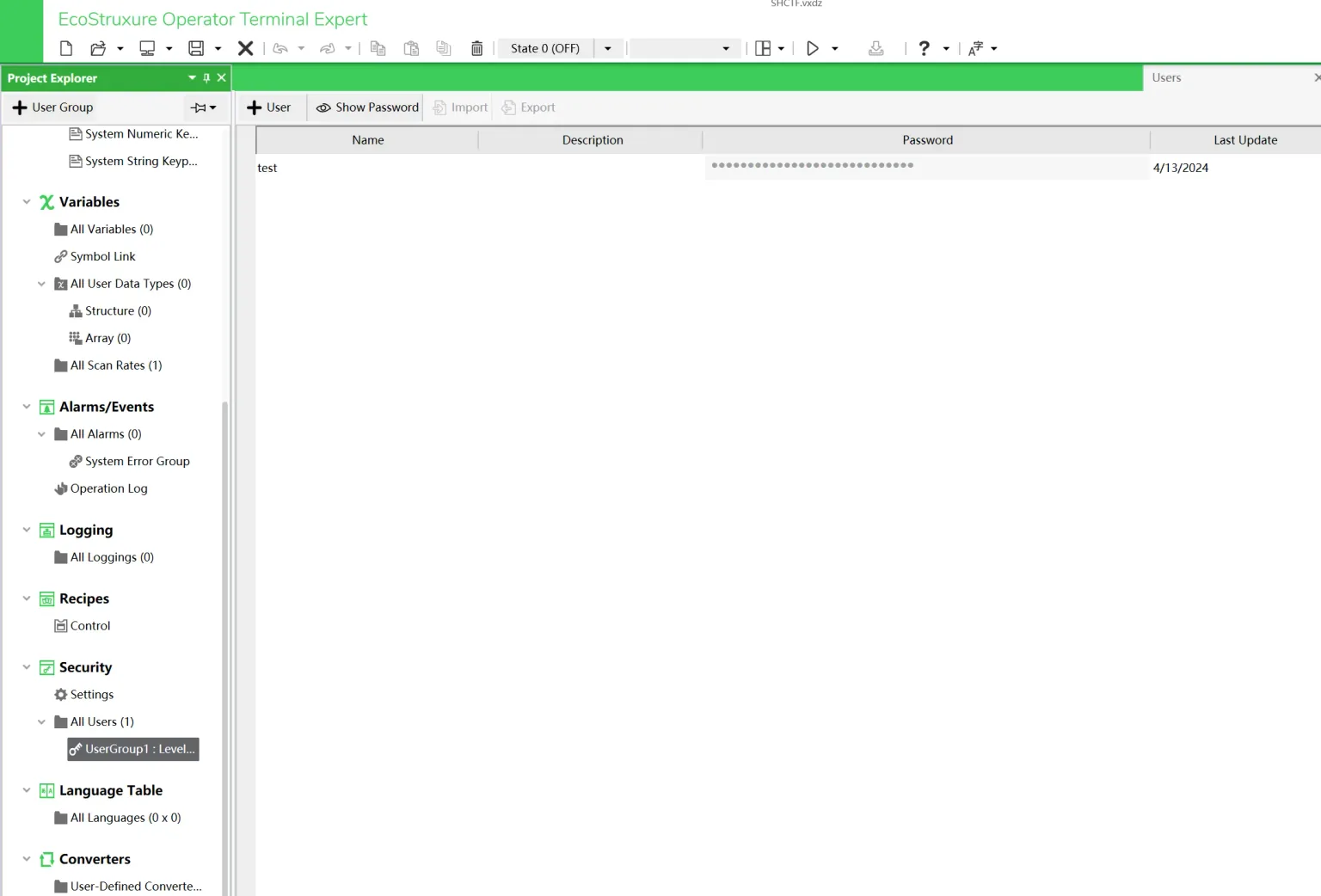Open the State 0 (OFF) dropdown
The width and height of the screenshot is (1321, 896).
608,48
